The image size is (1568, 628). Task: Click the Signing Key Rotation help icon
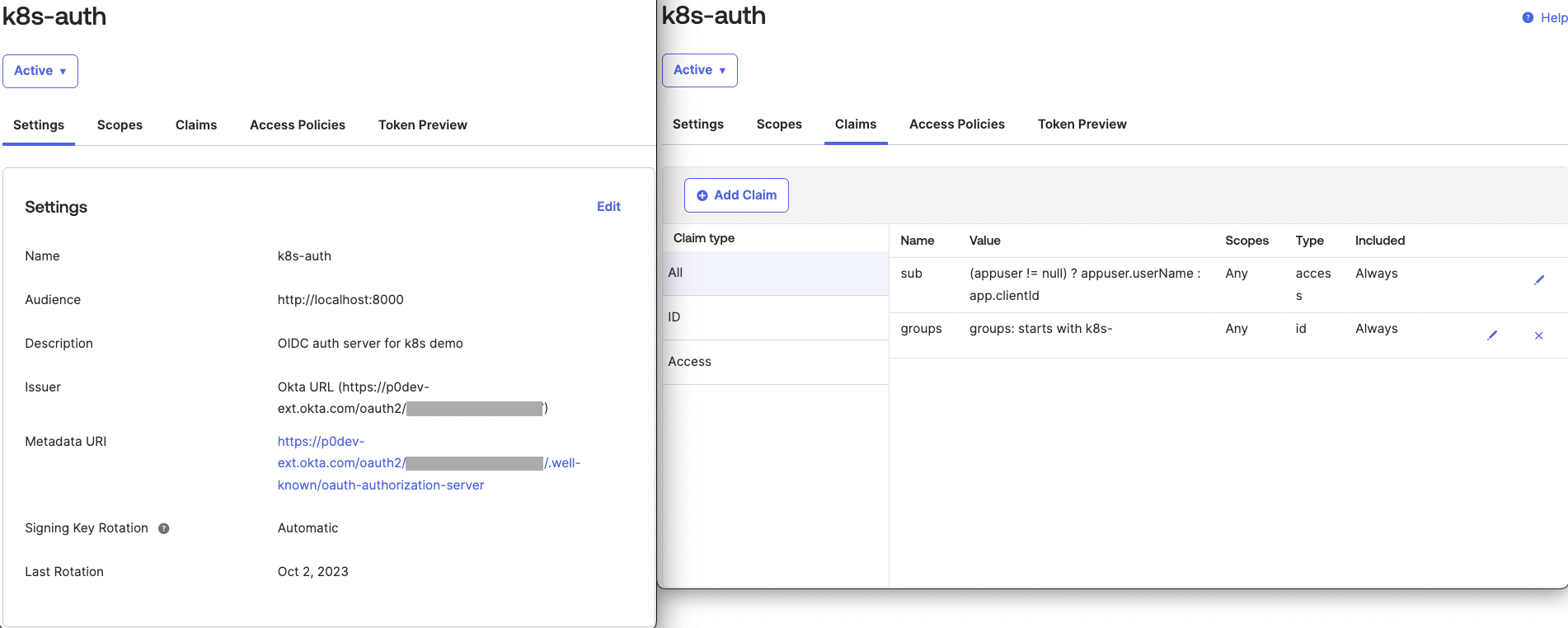pos(164,529)
